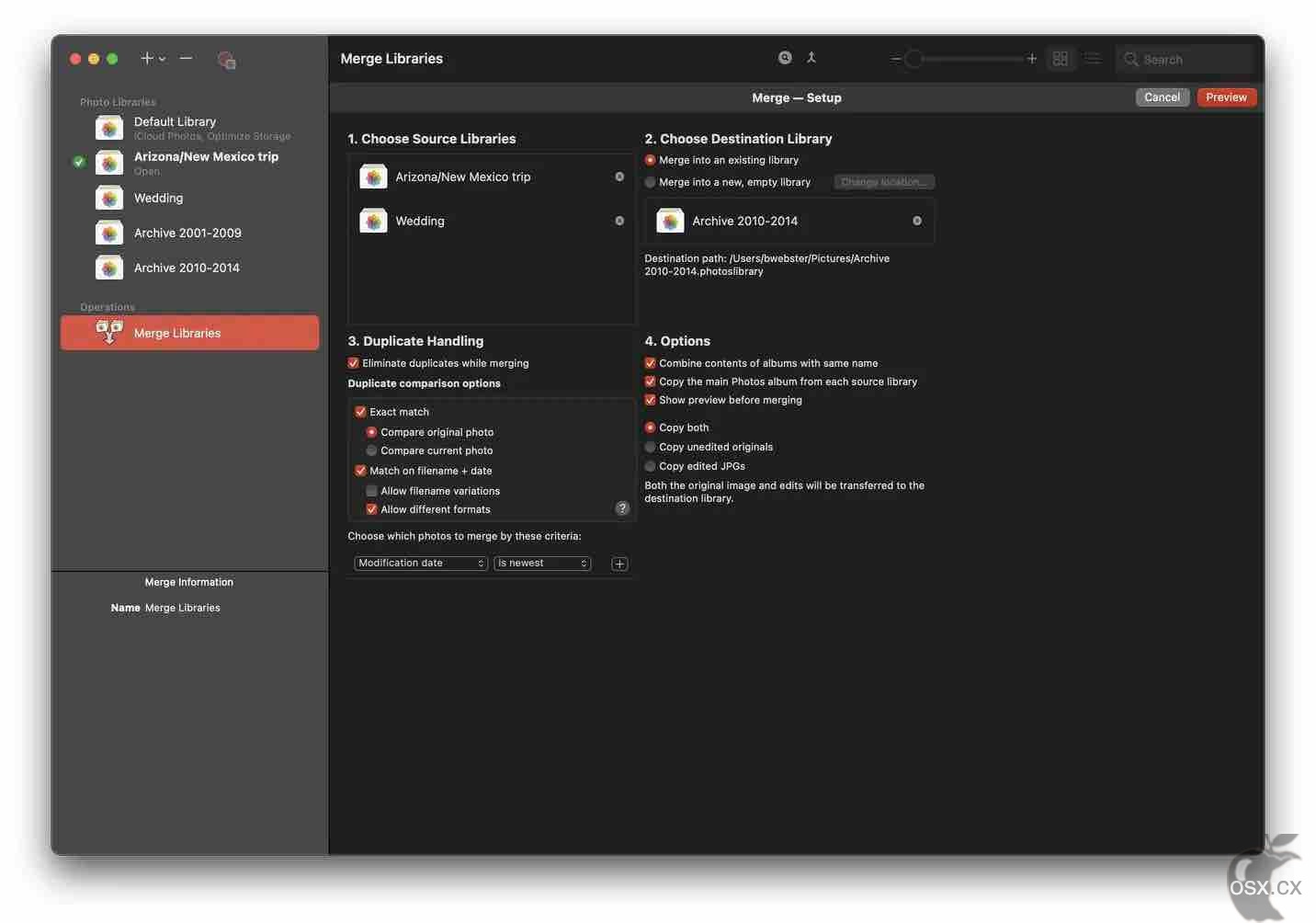Toggle Eliminate duplicates while merging
The image size is (1316, 923).
pos(353,363)
